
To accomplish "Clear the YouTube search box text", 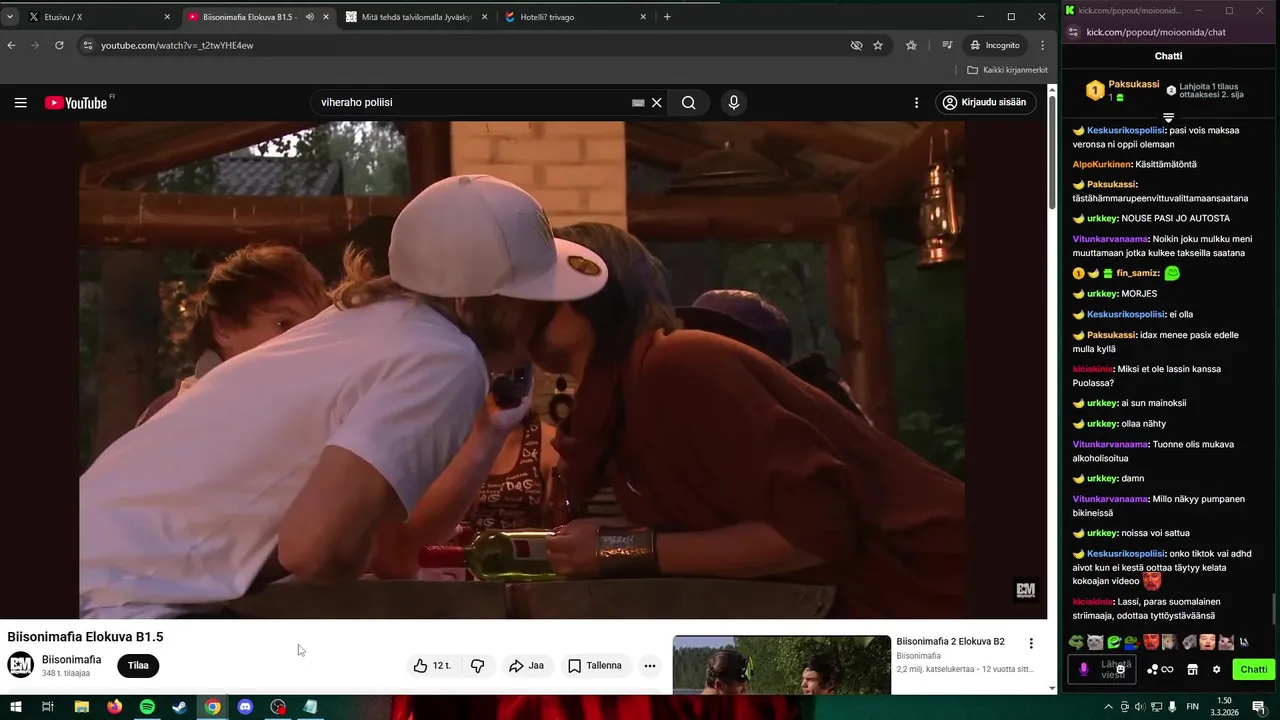I will pos(657,102).
